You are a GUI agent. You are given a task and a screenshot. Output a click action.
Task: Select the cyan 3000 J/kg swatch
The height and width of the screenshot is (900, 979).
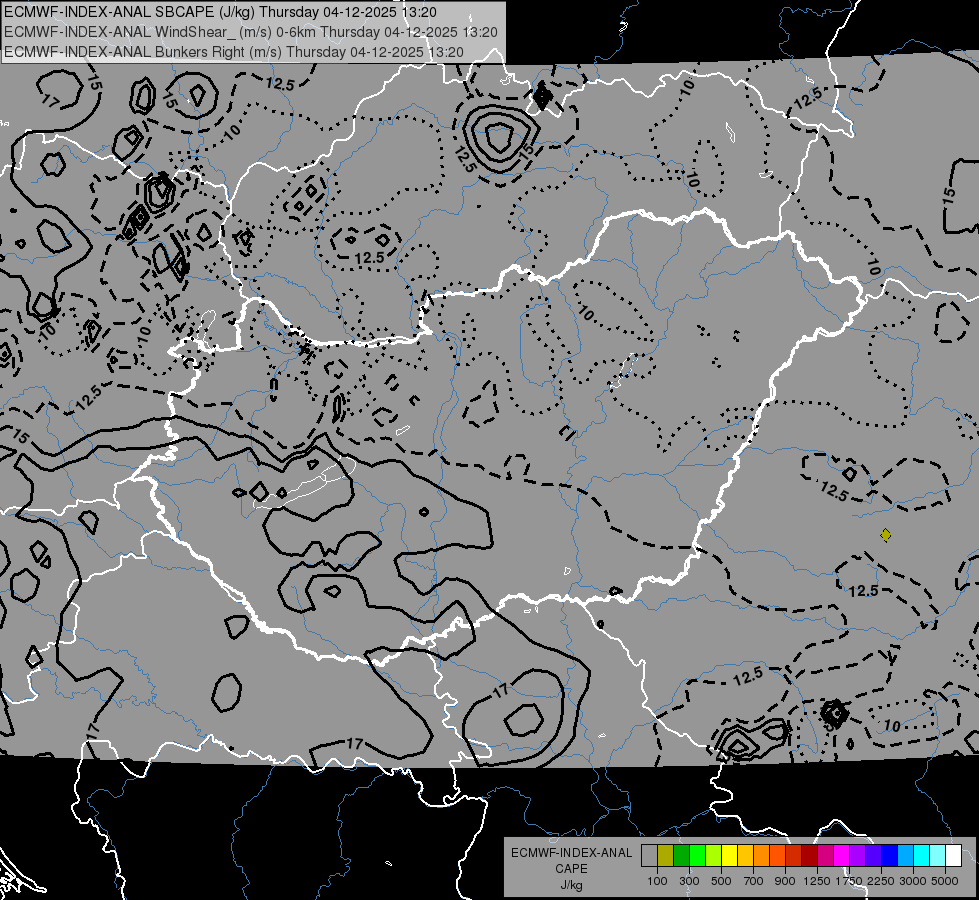[922, 856]
